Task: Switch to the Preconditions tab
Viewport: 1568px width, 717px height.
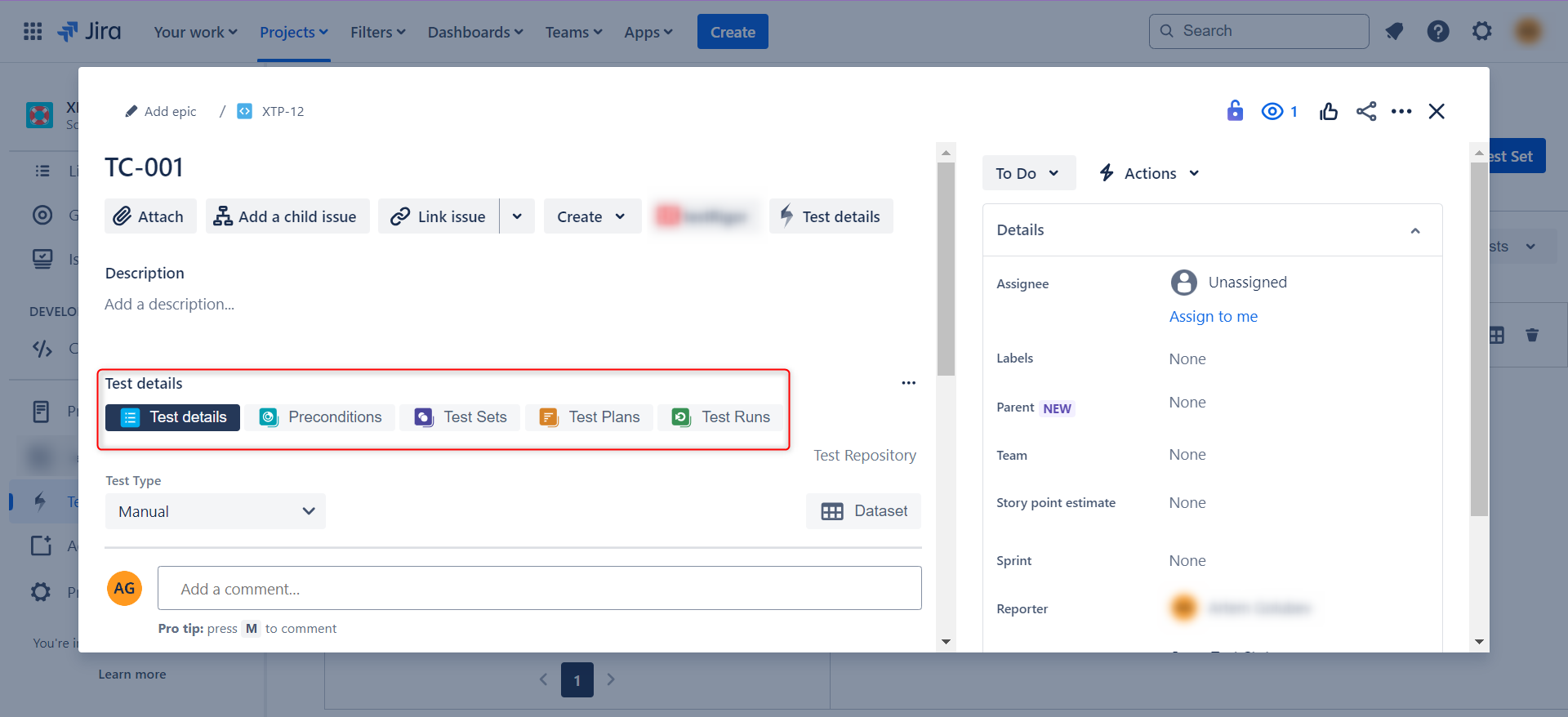Action: pyautogui.click(x=321, y=417)
